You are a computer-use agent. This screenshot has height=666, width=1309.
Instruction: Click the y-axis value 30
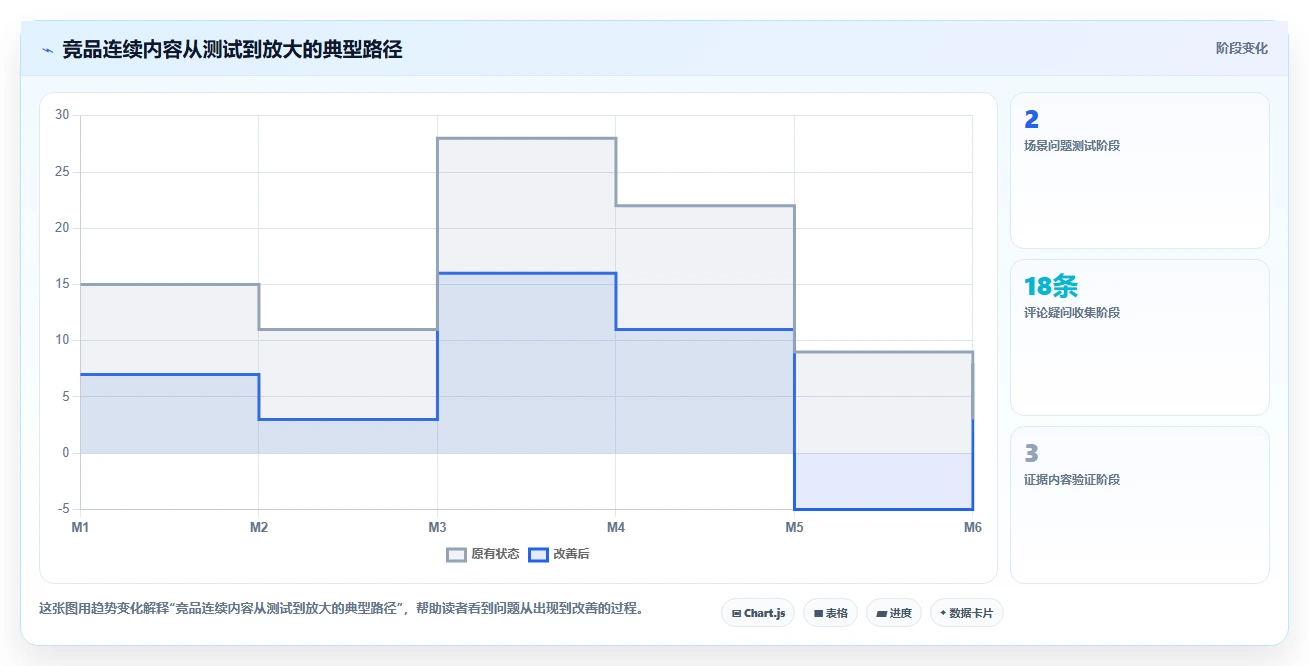click(62, 115)
